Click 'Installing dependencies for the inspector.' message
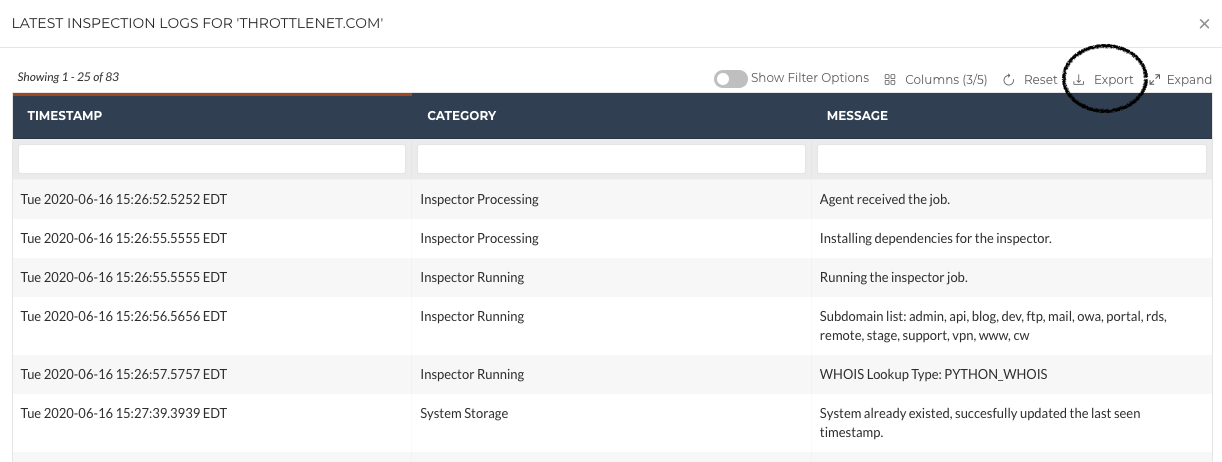 point(935,238)
